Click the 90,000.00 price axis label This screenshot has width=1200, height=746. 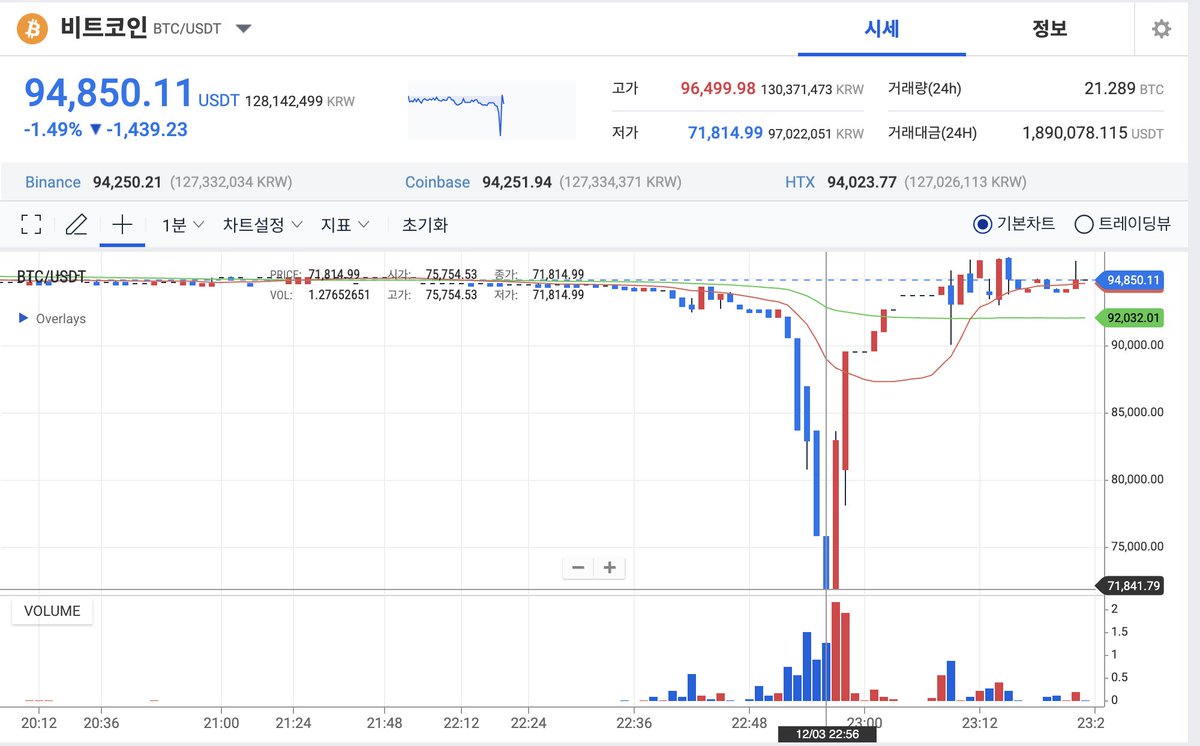coord(1136,345)
